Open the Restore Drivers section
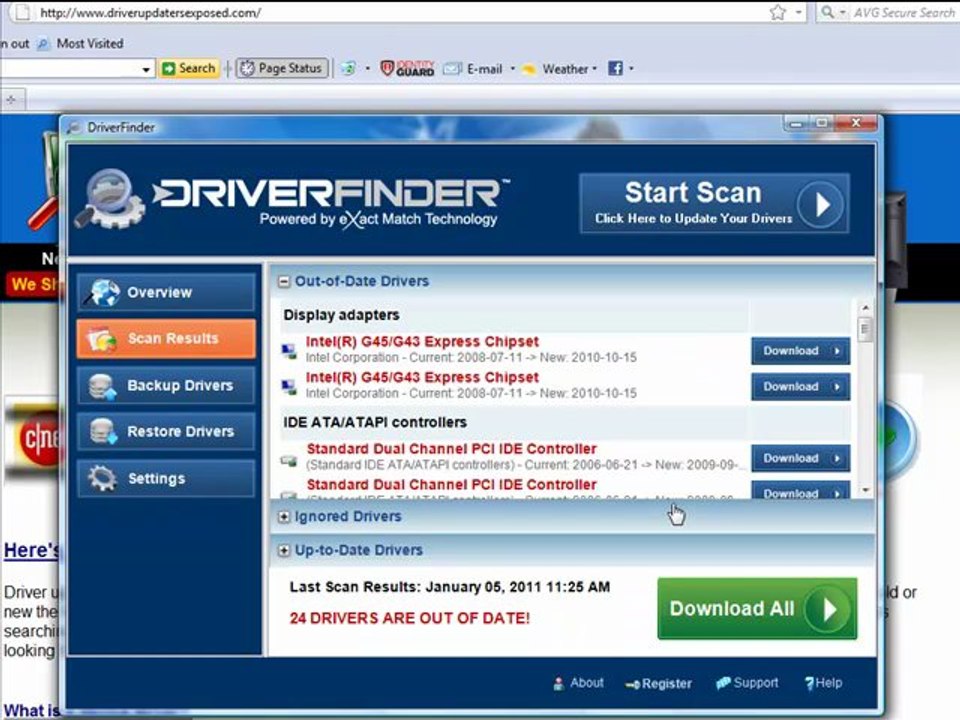 (166, 432)
